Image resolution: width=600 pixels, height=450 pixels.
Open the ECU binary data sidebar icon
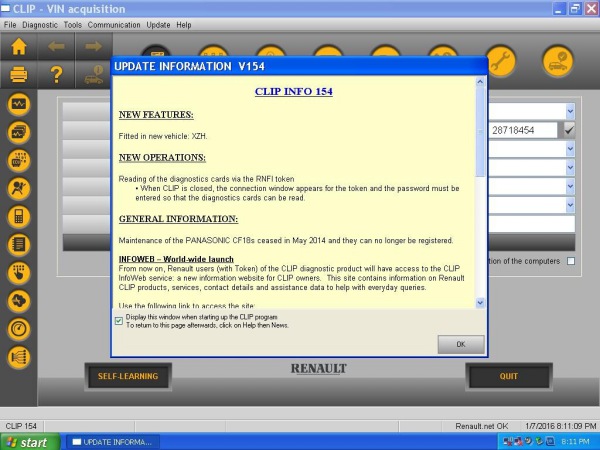click(19, 160)
